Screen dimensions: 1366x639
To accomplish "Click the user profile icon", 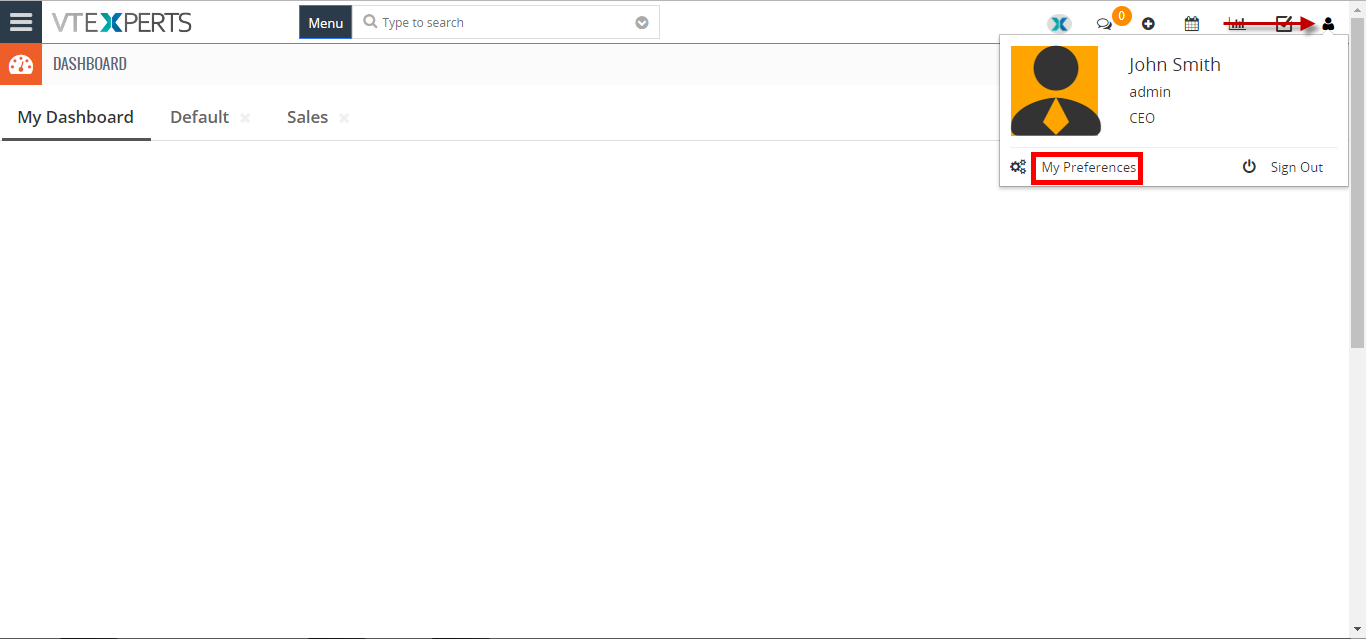I will [x=1328, y=24].
